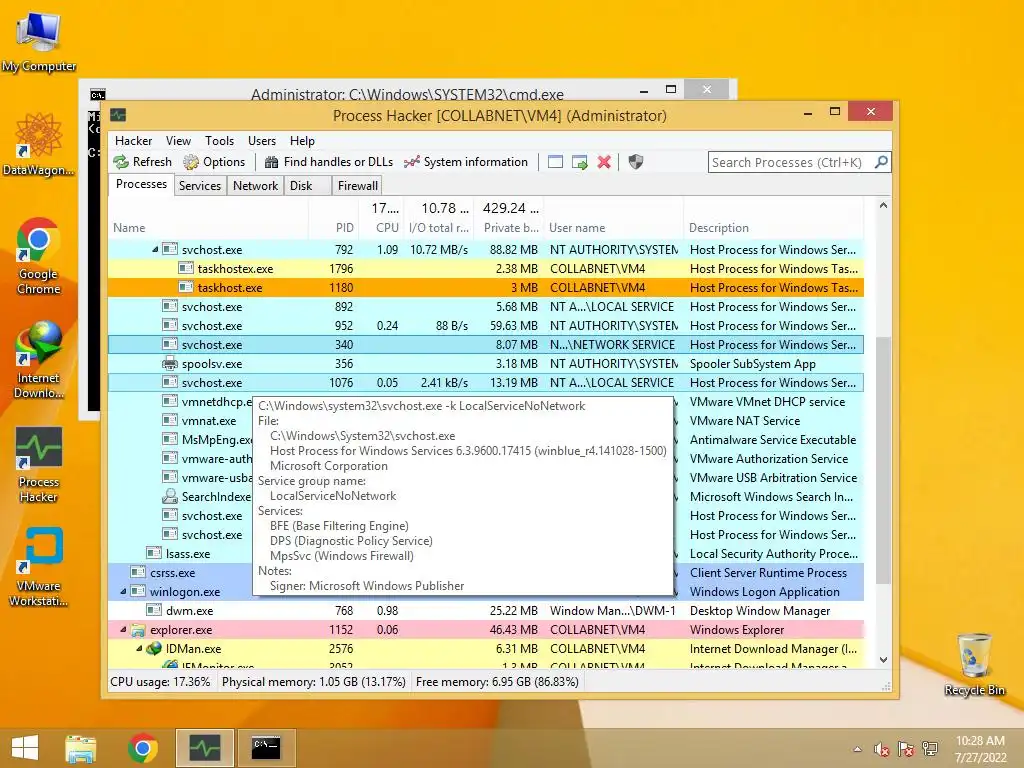1024x768 pixels.
Task: Click the IDMan.exe globe icon
Action: [x=154, y=648]
